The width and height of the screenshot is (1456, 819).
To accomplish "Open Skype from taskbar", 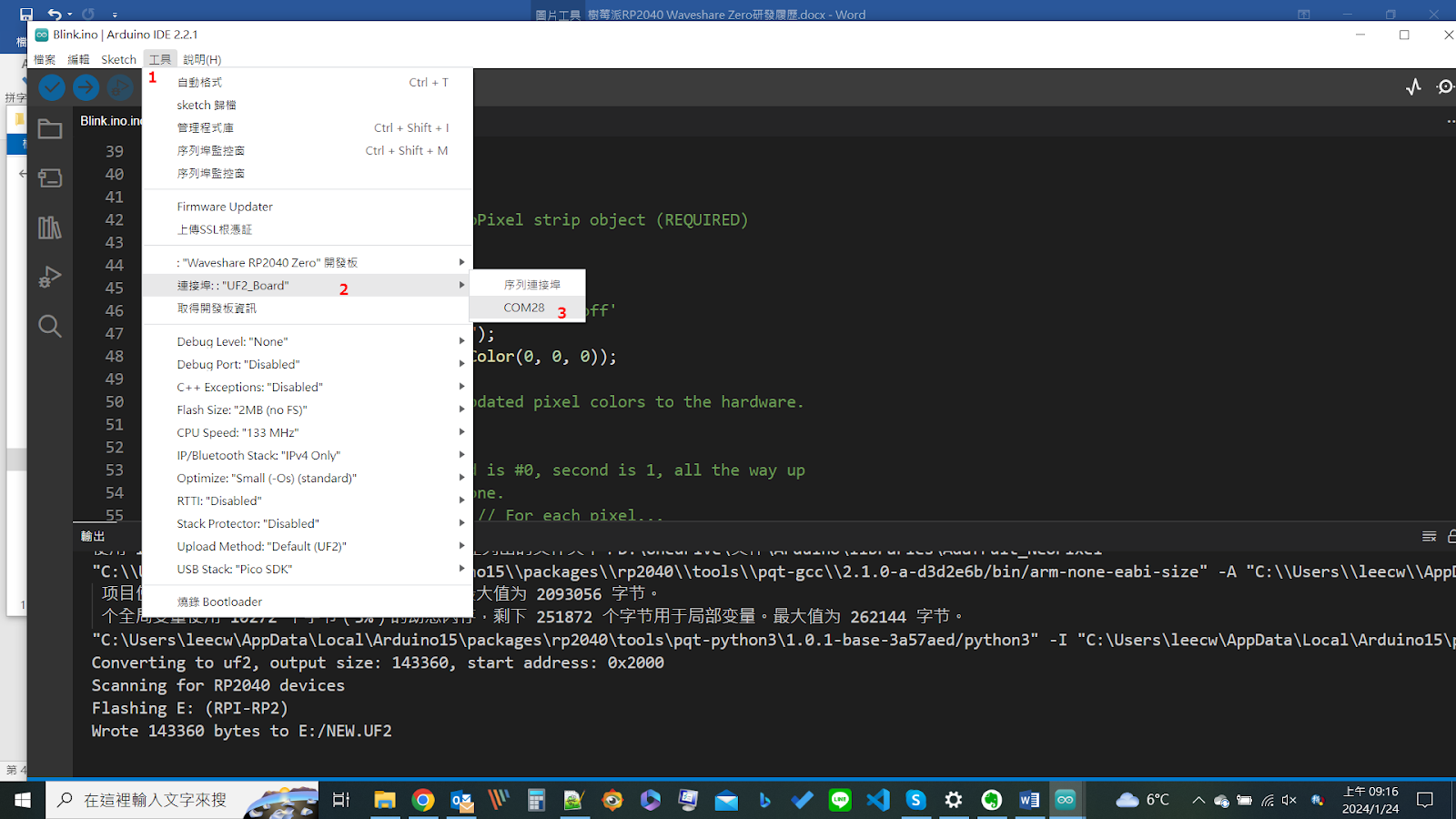I will 915,800.
